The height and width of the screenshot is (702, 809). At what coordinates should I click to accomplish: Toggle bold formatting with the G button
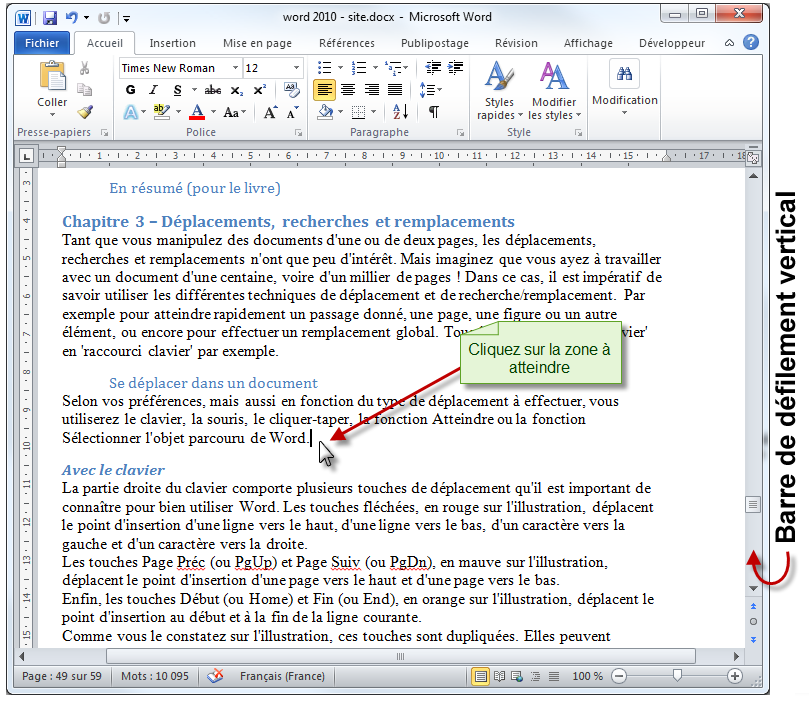[x=129, y=90]
